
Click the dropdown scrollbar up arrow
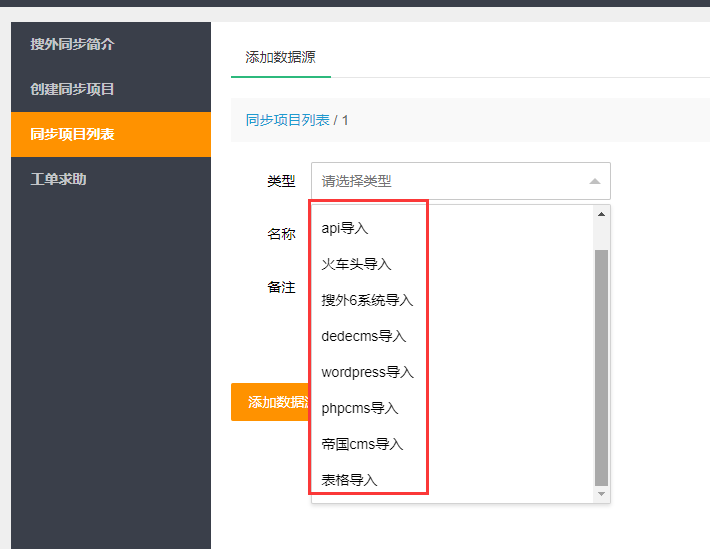[601, 214]
